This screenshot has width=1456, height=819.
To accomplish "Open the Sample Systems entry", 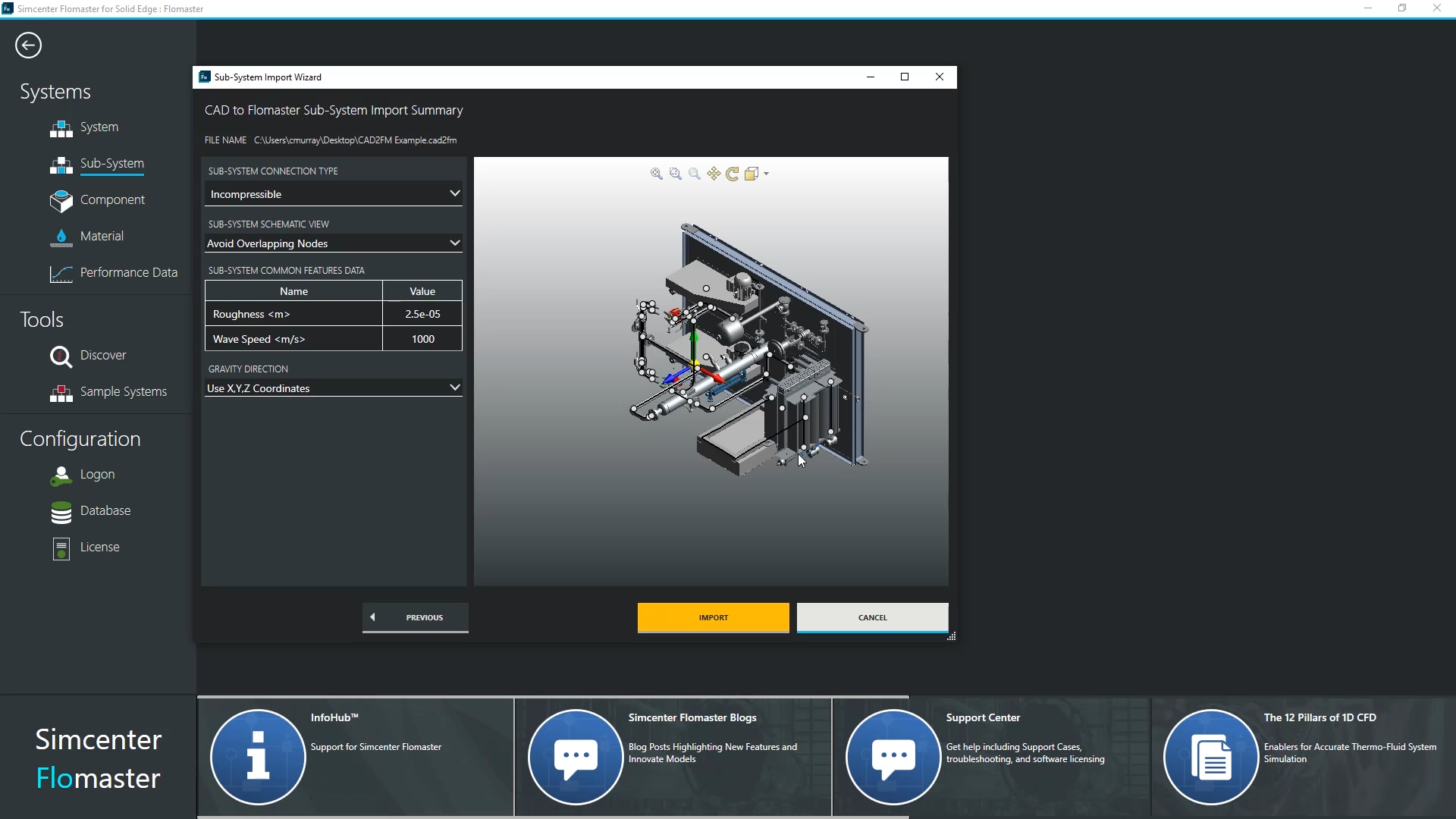I will tap(124, 391).
